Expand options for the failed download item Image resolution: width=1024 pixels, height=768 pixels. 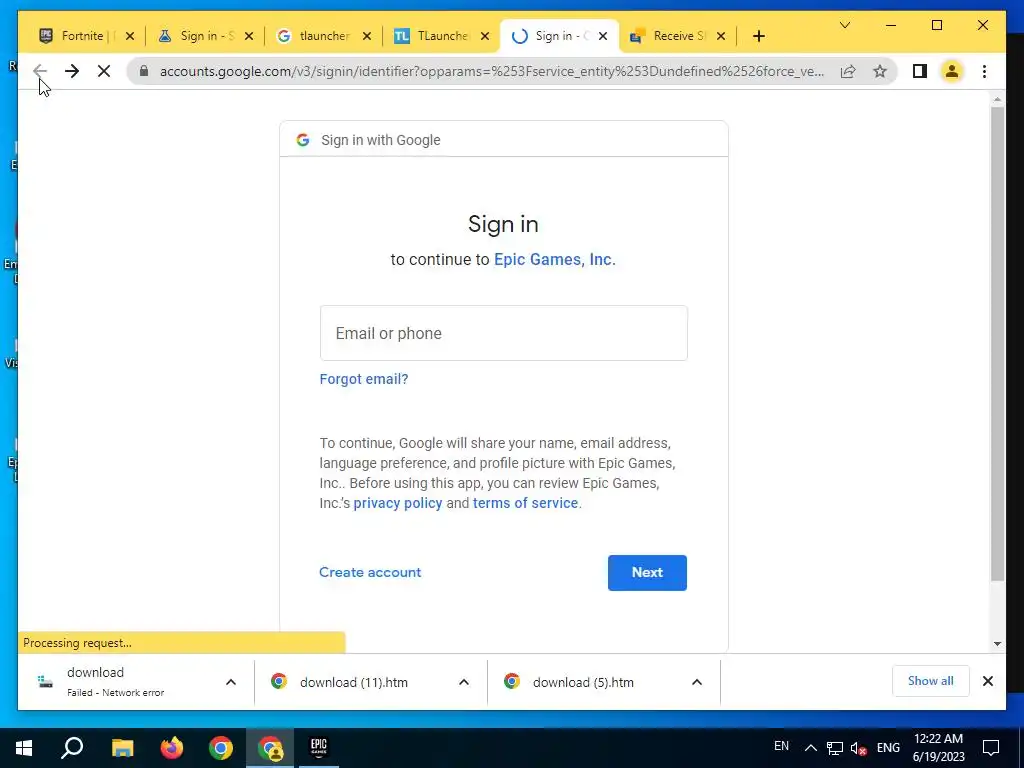pyautogui.click(x=231, y=682)
